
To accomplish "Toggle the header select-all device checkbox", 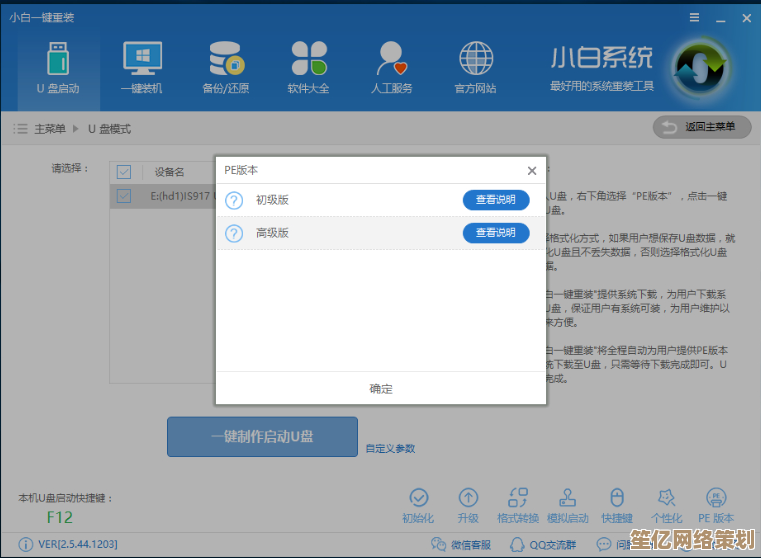I will (124, 172).
